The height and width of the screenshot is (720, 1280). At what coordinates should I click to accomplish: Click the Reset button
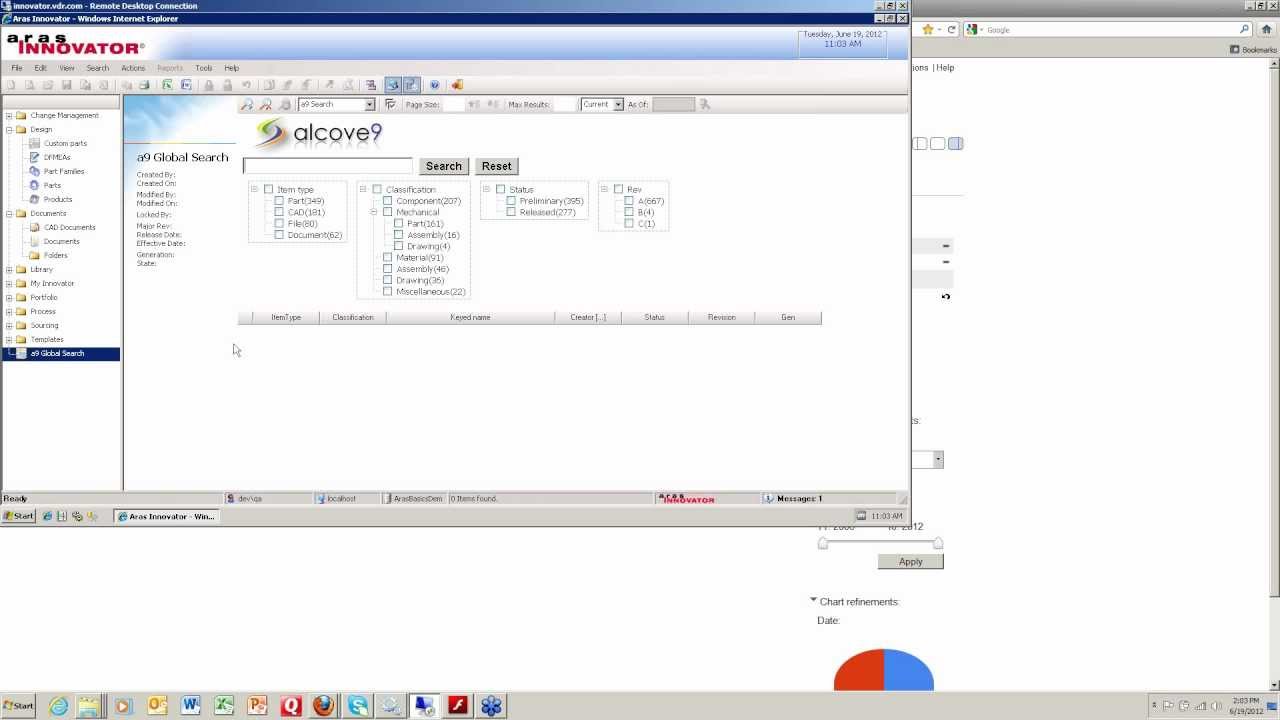(x=496, y=166)
